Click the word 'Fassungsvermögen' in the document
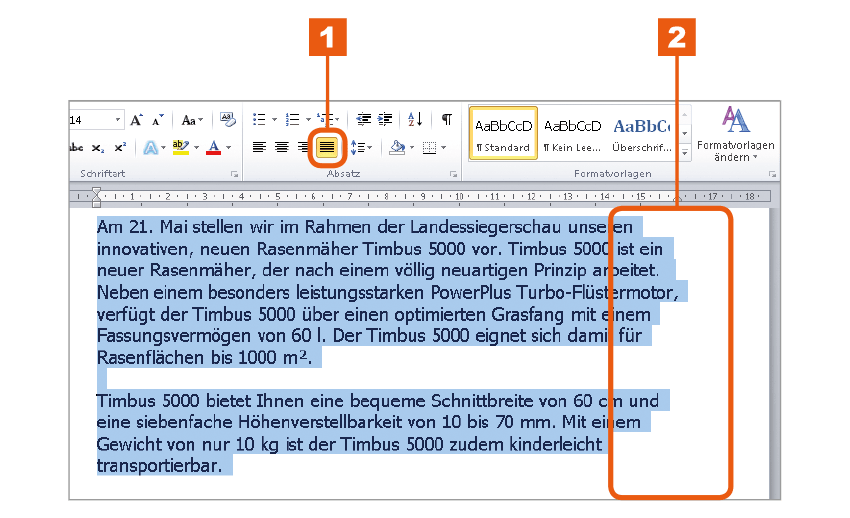The image size is (850, 518). (x=173, y=336)
